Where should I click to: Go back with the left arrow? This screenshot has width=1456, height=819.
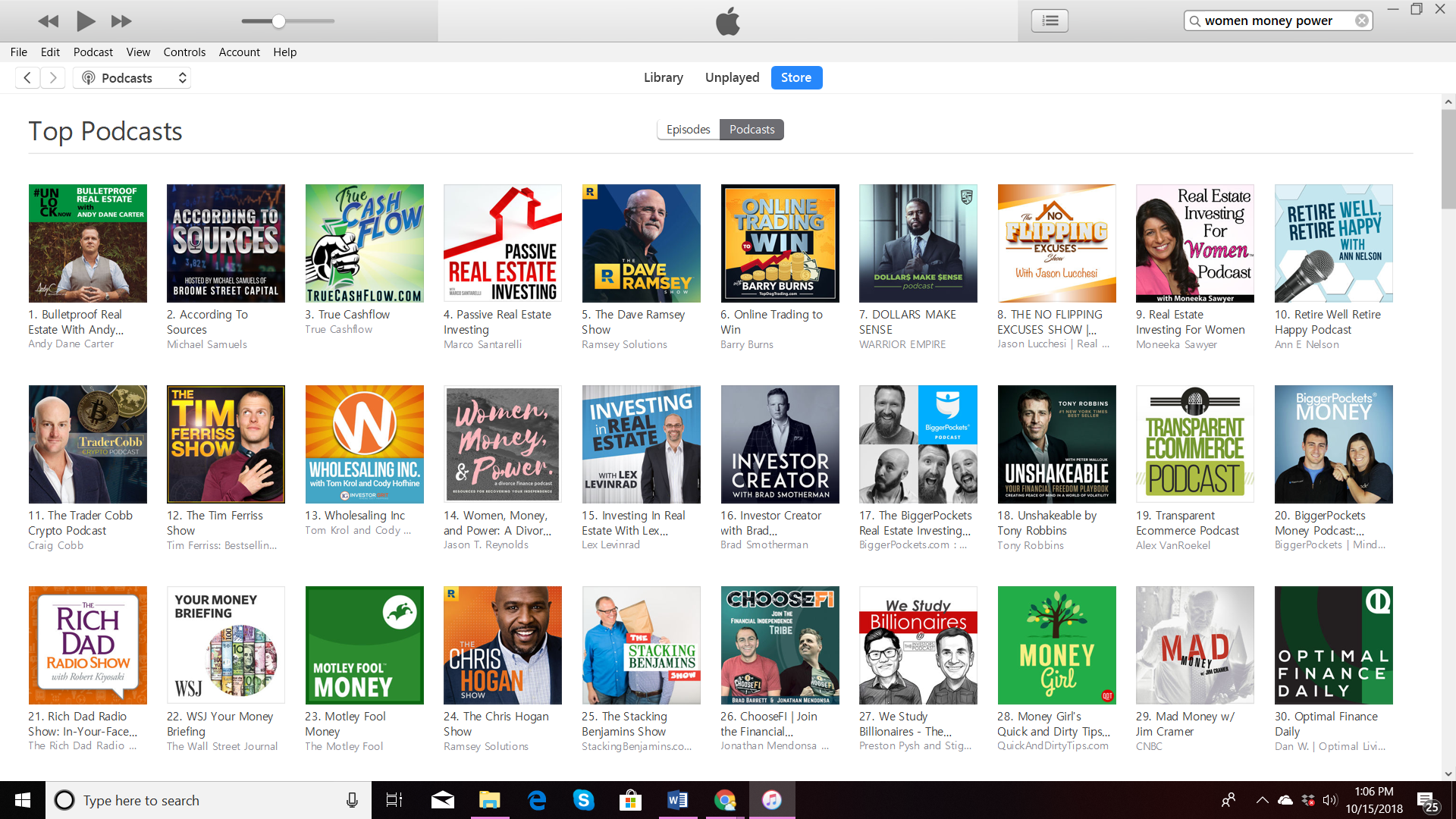(x=27, y=77)
